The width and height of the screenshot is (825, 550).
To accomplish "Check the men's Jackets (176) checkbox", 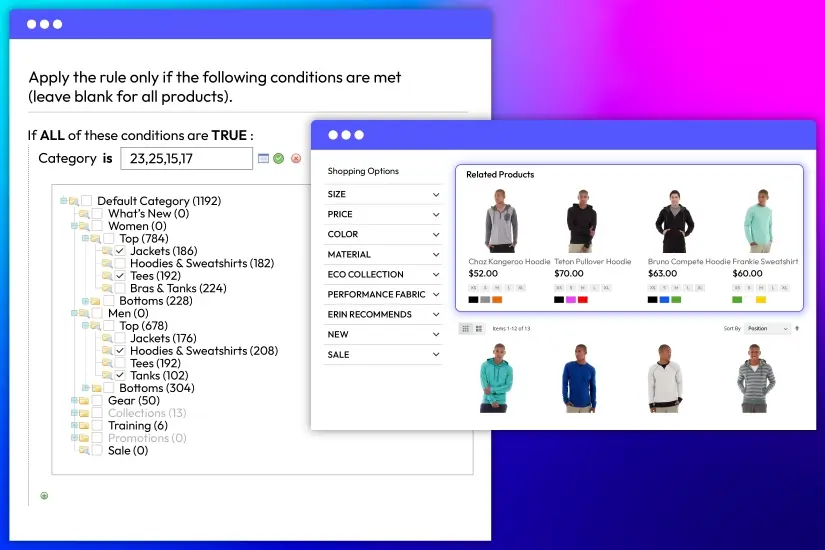I will click(x=120, y=338).
